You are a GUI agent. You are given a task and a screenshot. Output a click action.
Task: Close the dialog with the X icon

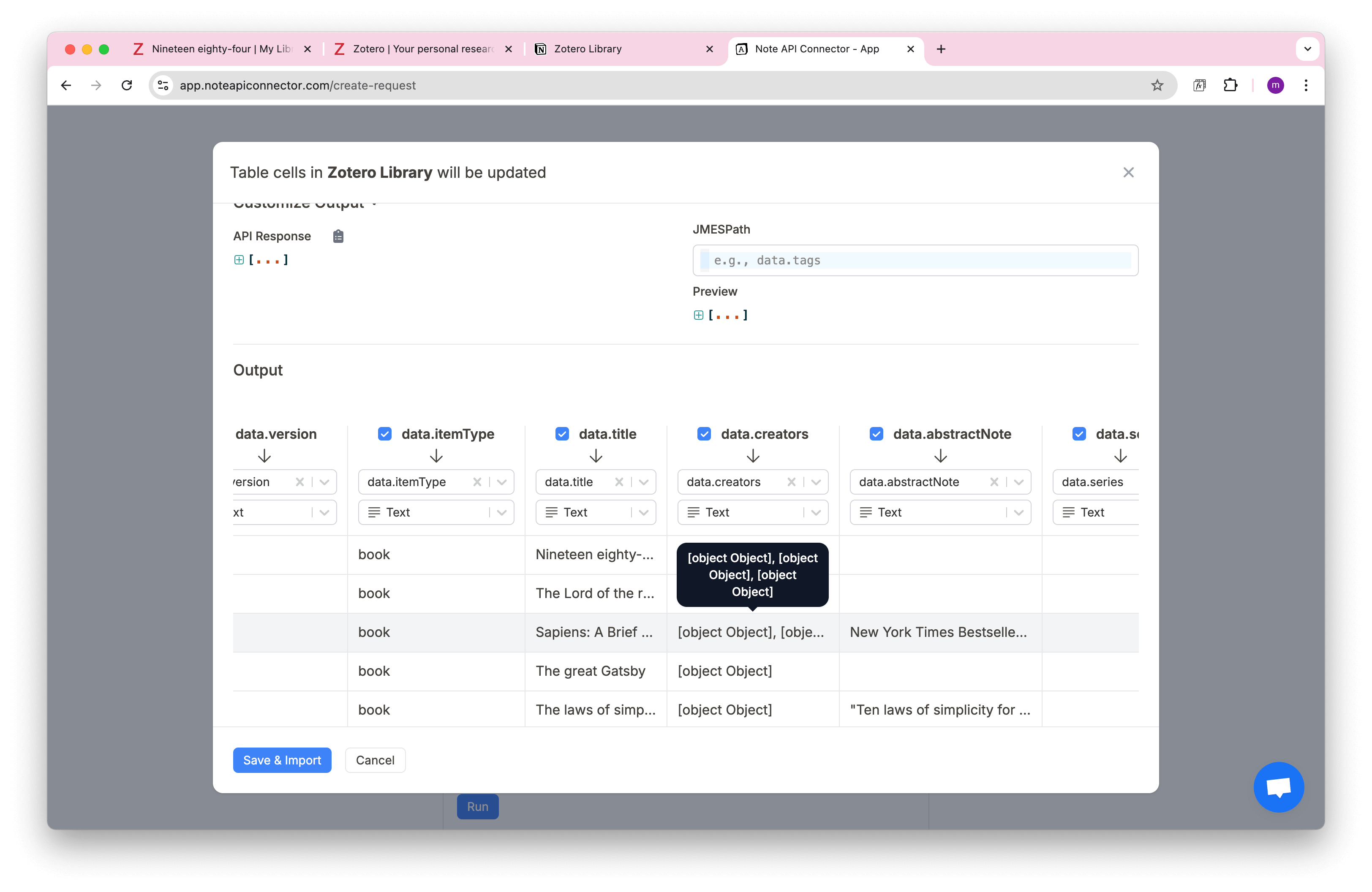pyautogui.click(x=1128, y=172)
